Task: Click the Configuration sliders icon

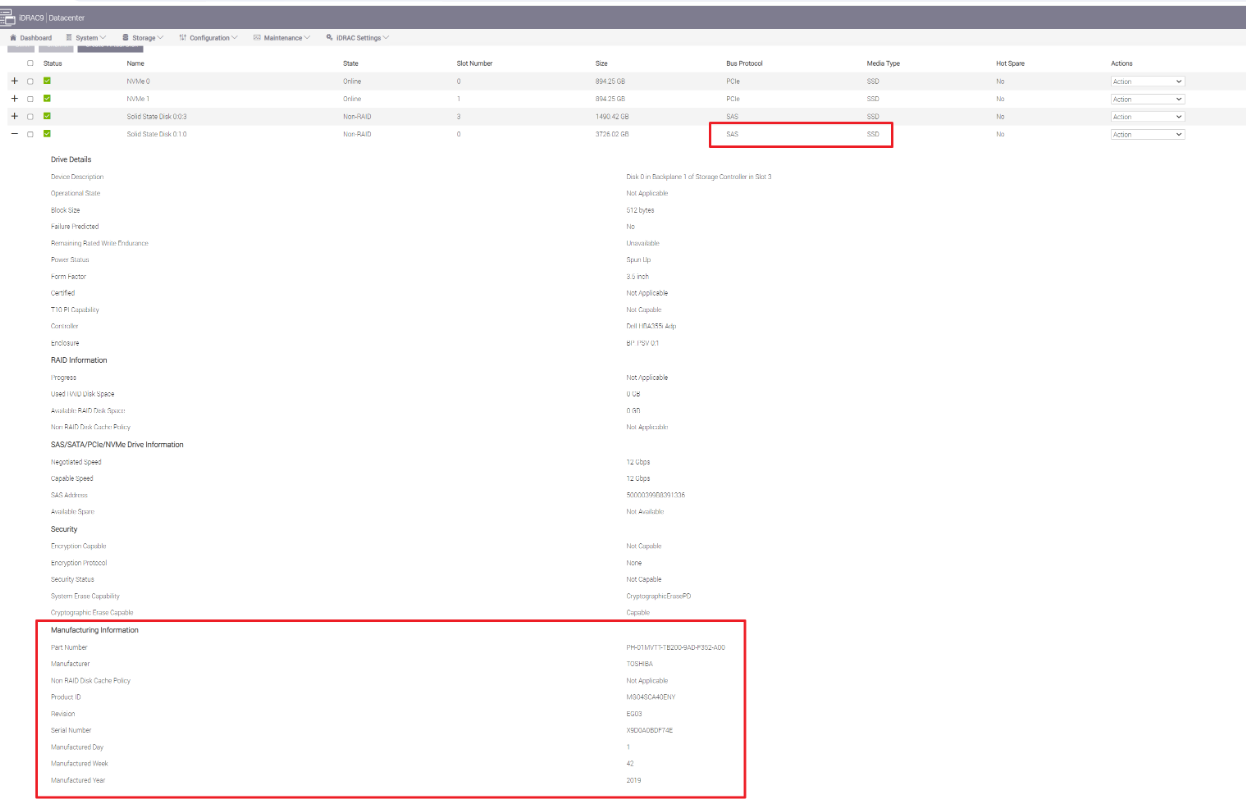Action: 184,37
